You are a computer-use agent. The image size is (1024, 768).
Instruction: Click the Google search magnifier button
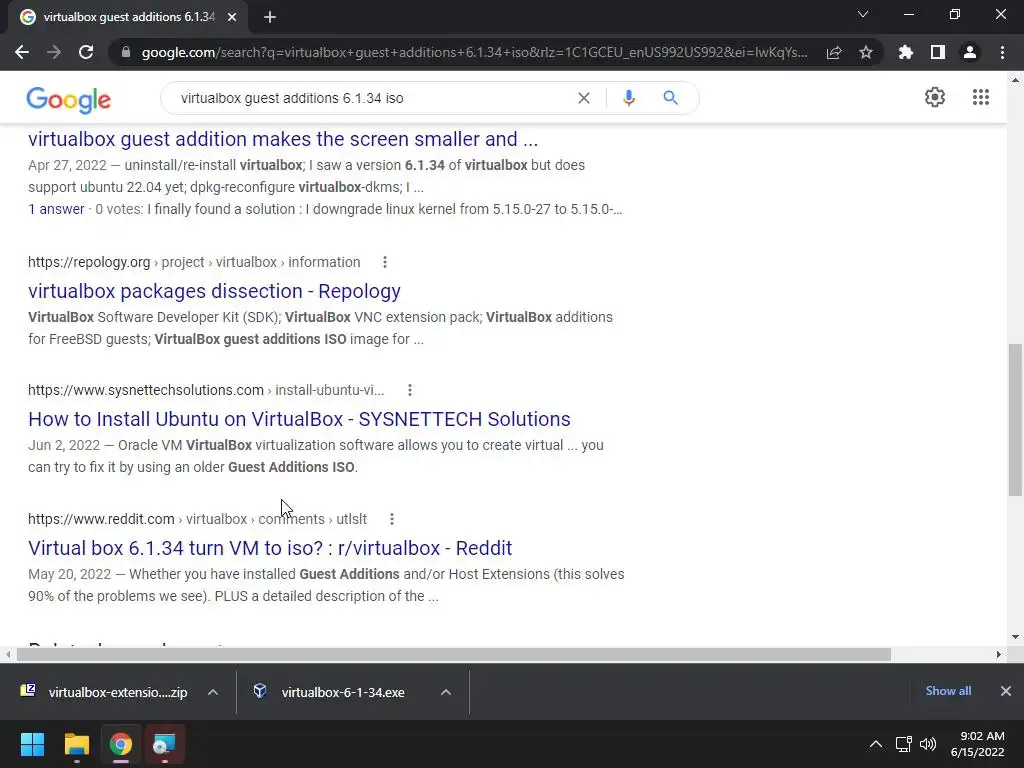(x=670, y=98)
